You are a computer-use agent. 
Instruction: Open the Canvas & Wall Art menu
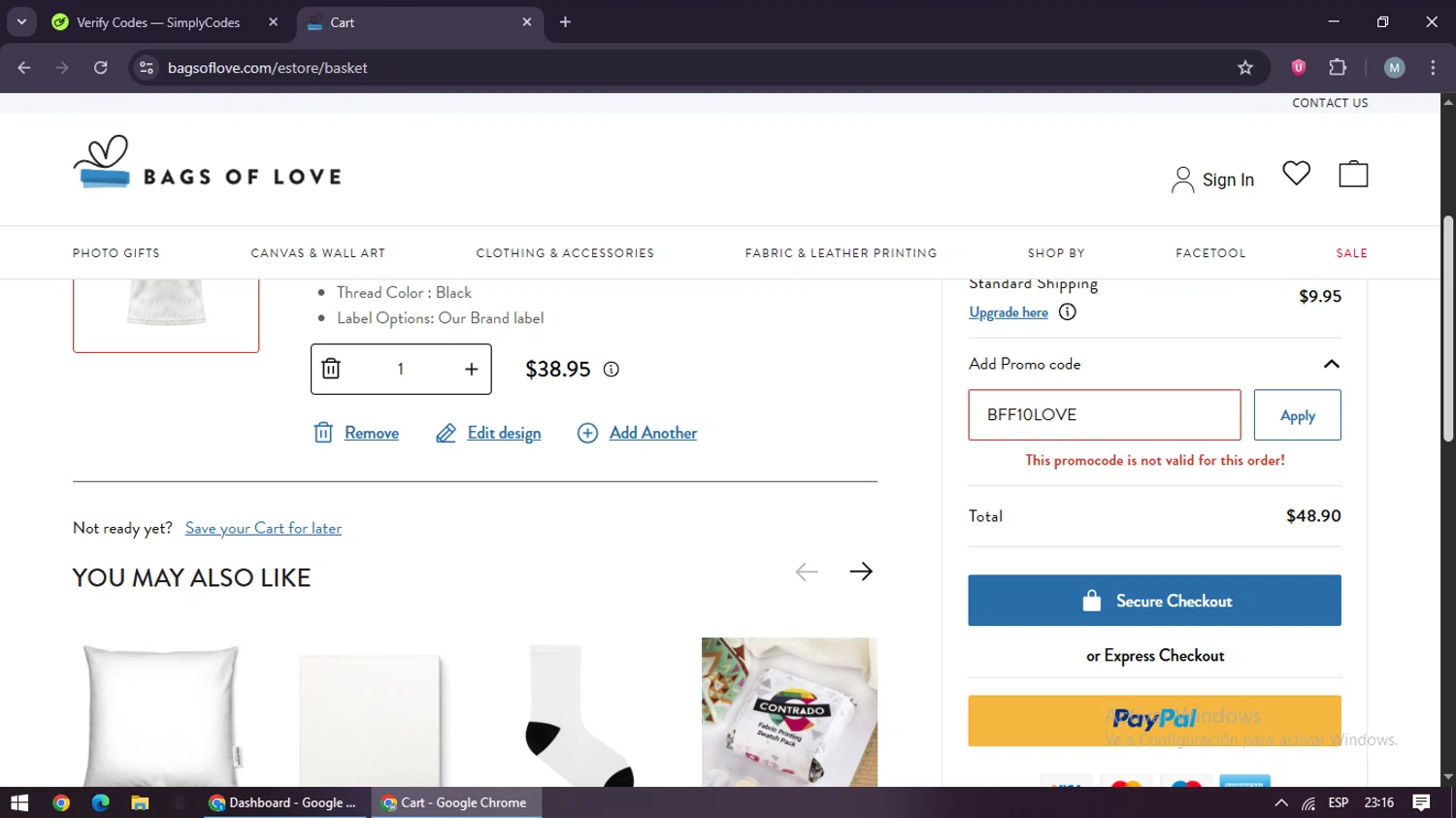click(x=317, y=252)
